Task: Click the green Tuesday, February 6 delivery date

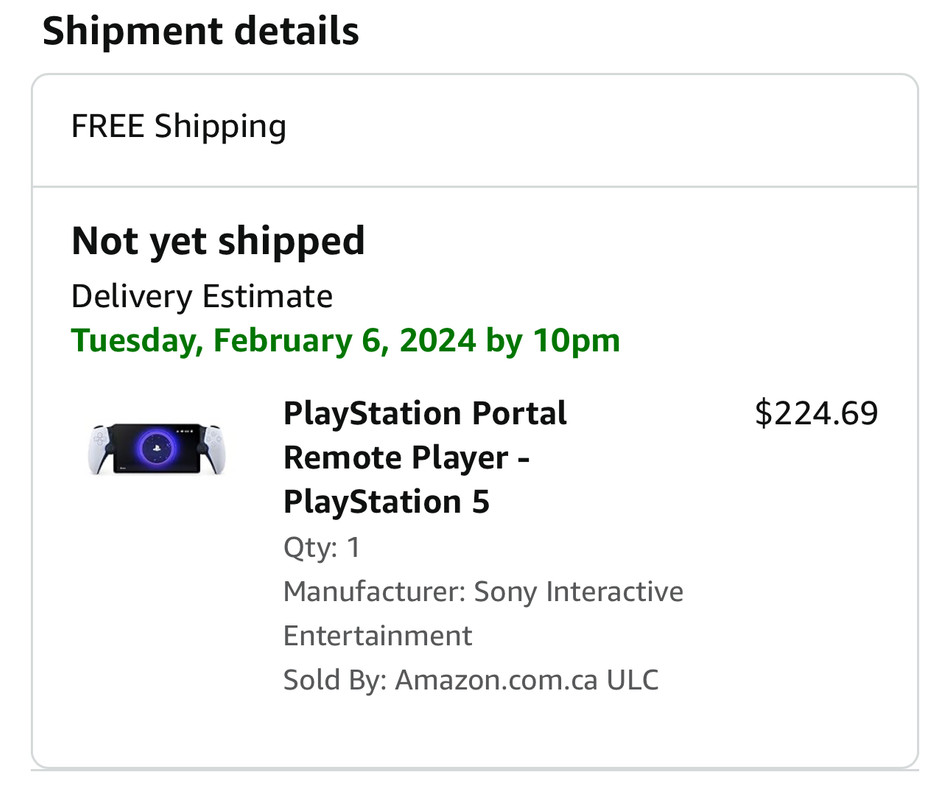Action: [x=273, y=340]
